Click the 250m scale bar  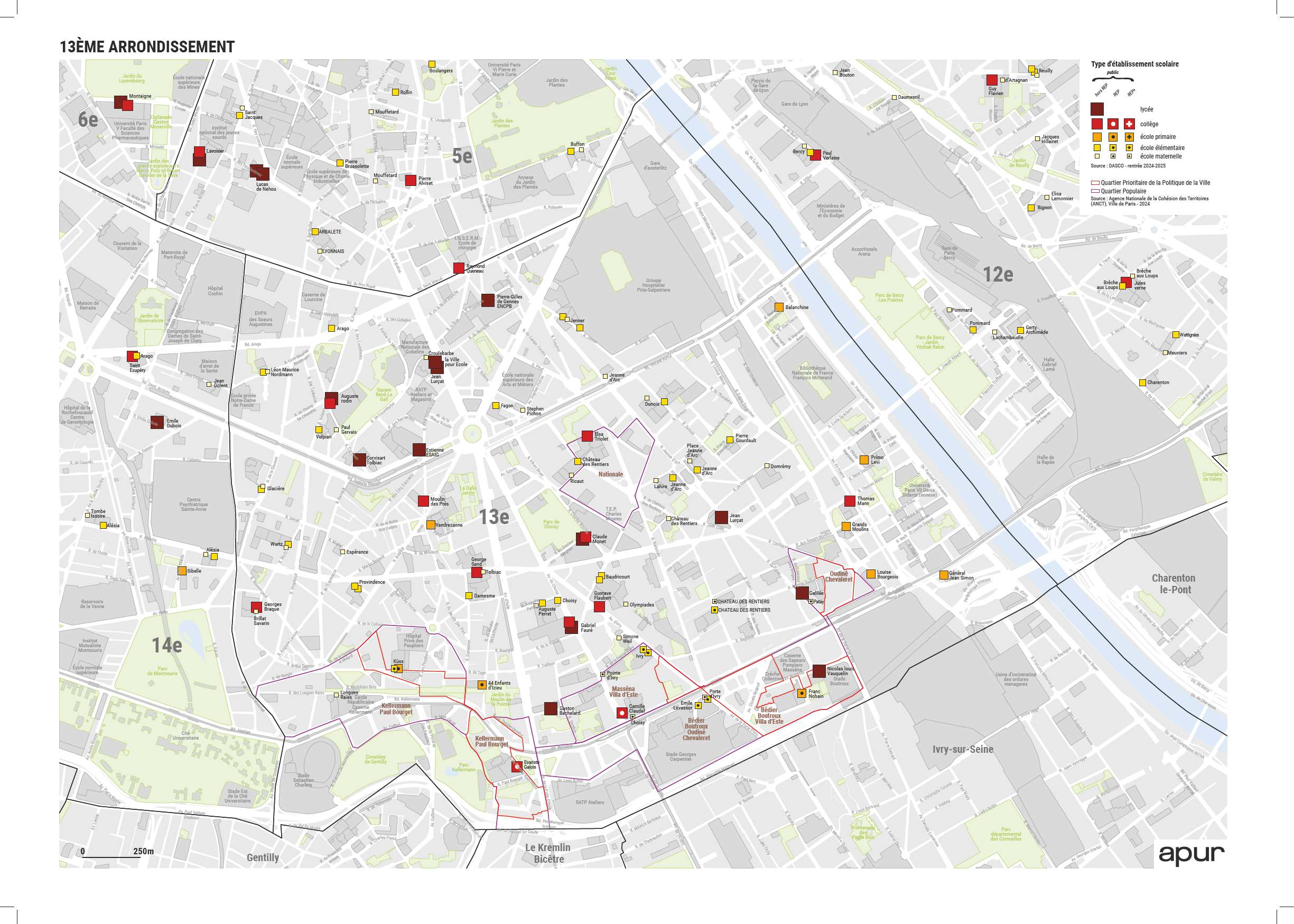(111, 857)
